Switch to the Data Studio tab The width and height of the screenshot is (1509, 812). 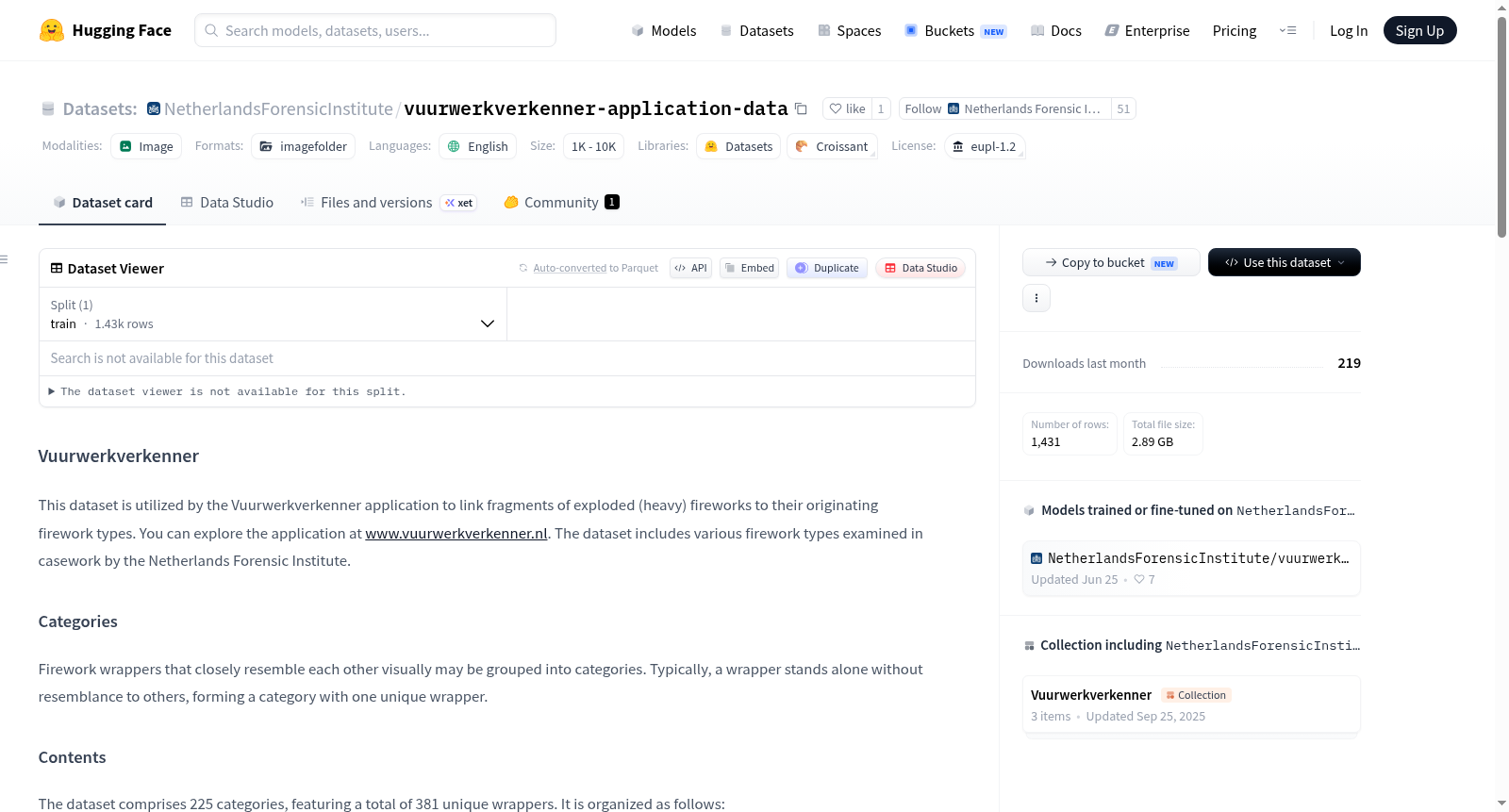(x=227, y=203)
